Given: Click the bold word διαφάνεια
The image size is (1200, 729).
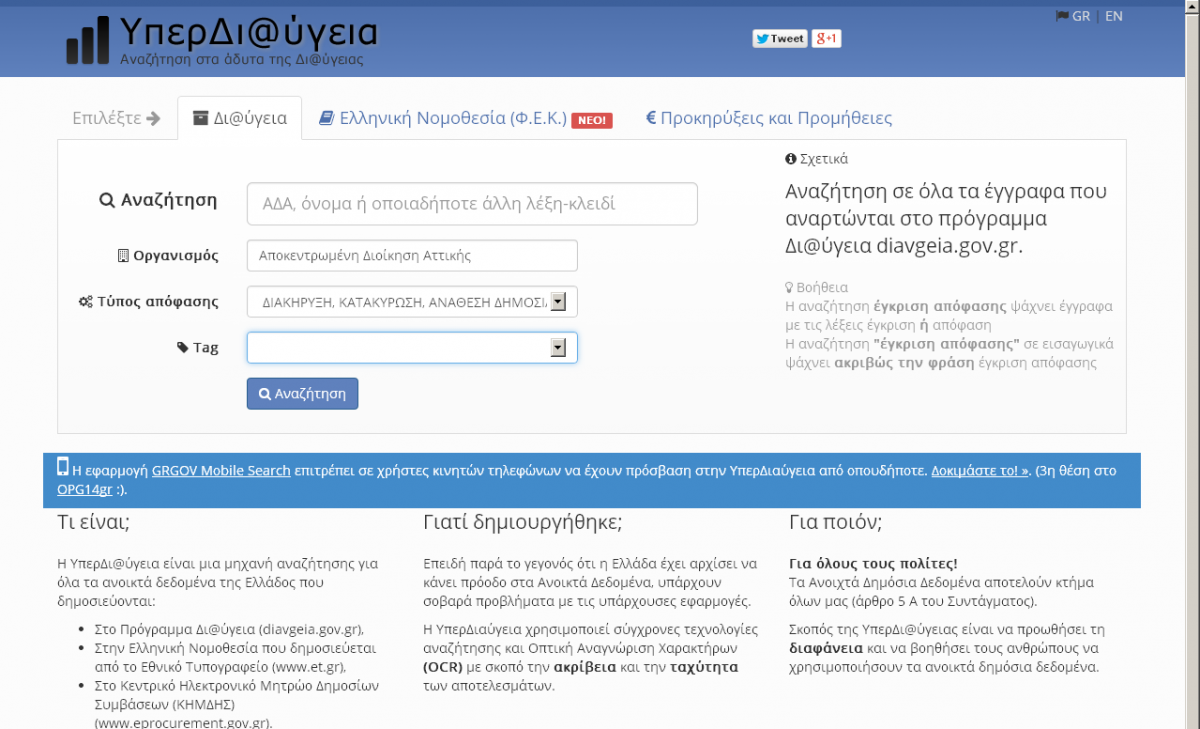Looking at the screenshot, I should pos(824,648).
